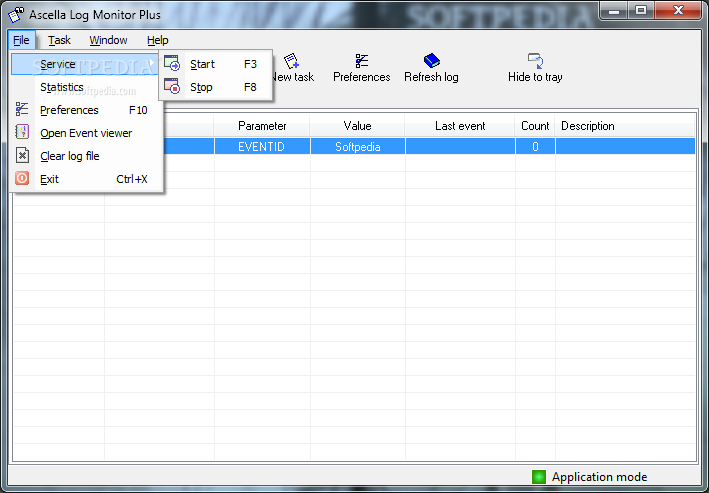Click the Count column header
This screenshot has height=493, width=709.
point(535,126)
